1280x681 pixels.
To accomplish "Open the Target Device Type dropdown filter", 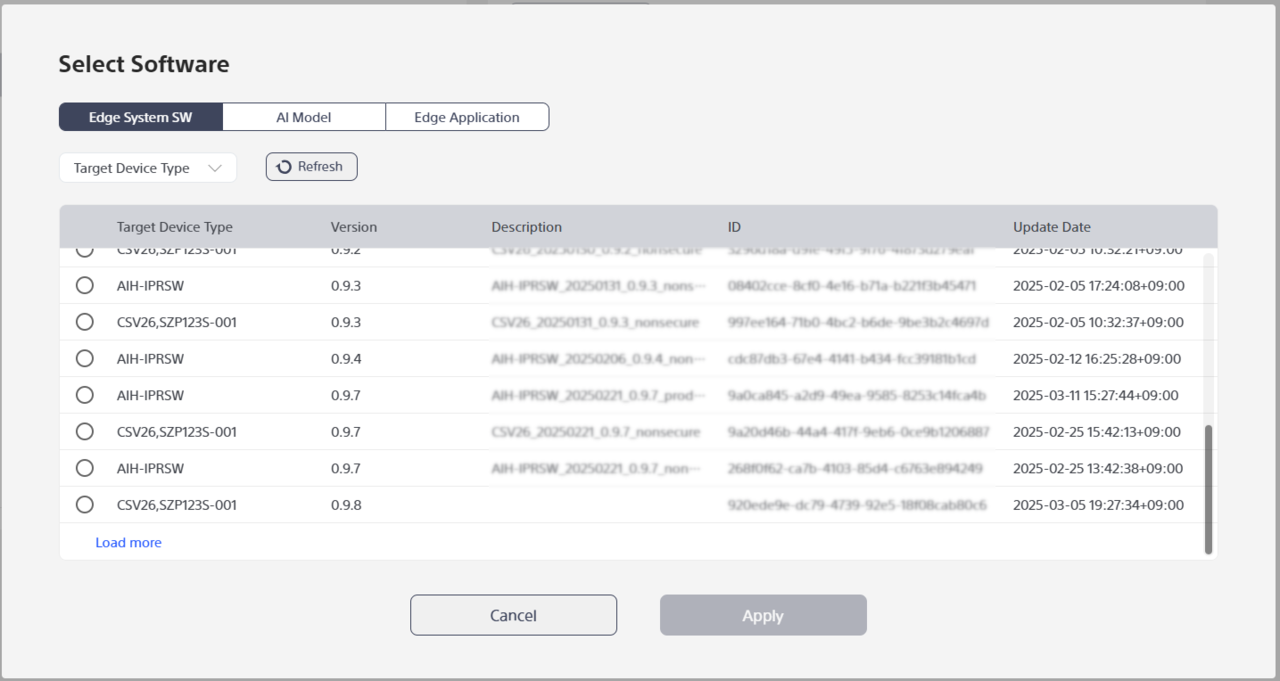I will tap(148, 168).
